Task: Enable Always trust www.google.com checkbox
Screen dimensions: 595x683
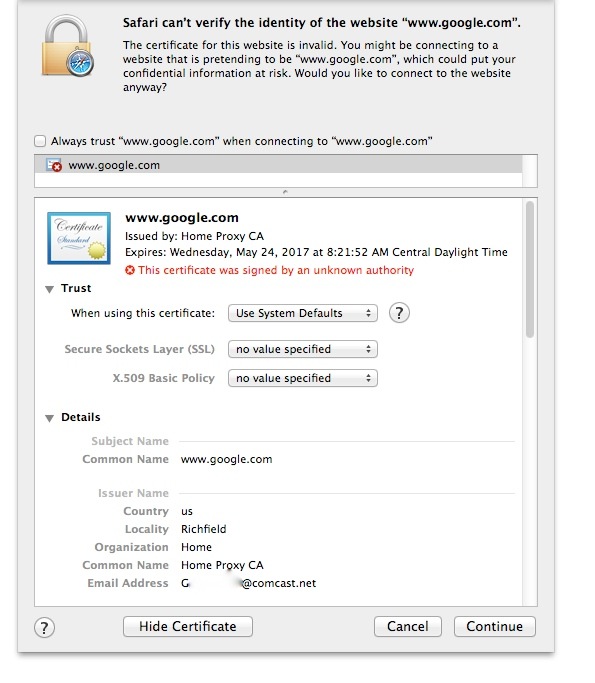Action: (40, 141)
